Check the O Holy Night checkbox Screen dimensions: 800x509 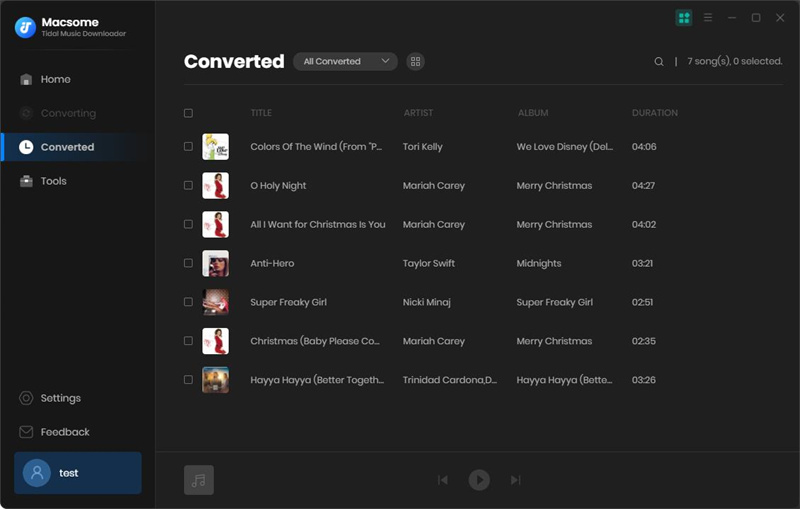[188, 185]
